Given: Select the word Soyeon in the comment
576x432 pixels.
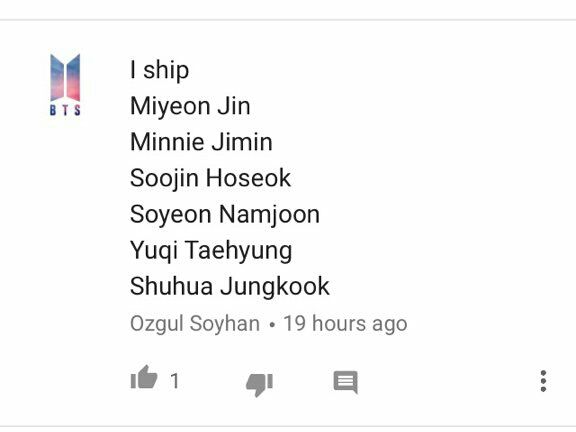Looking at the screenshot, I should (170, 215).
